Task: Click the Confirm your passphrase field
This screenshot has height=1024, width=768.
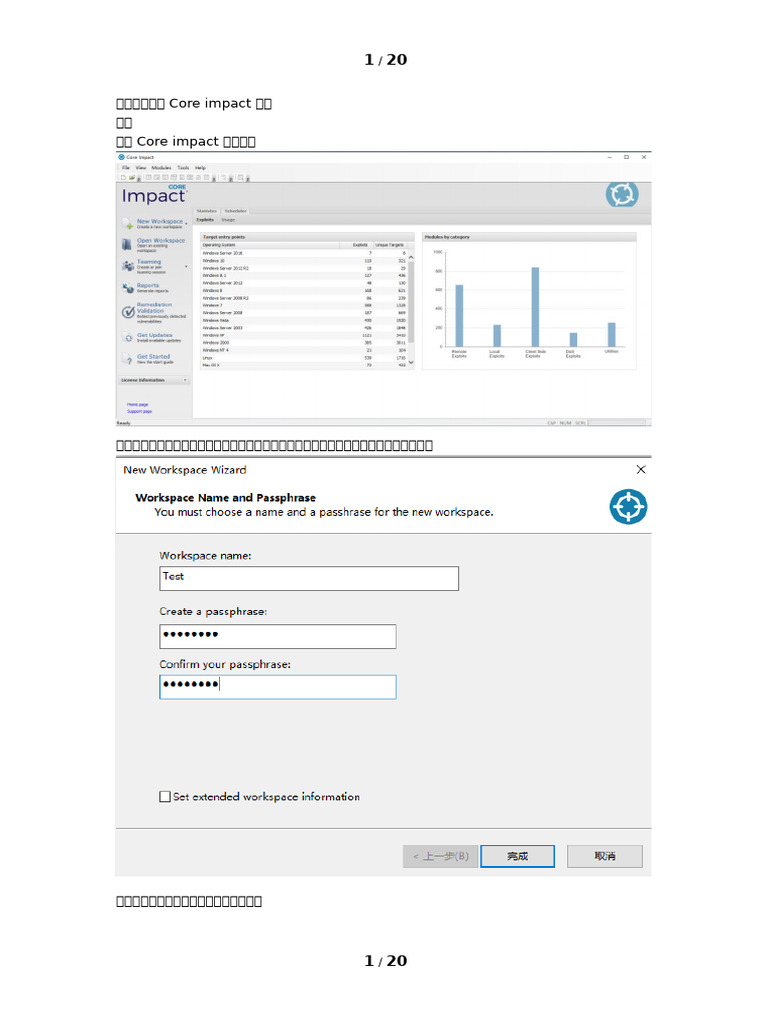Action: (x=278, y=687)
